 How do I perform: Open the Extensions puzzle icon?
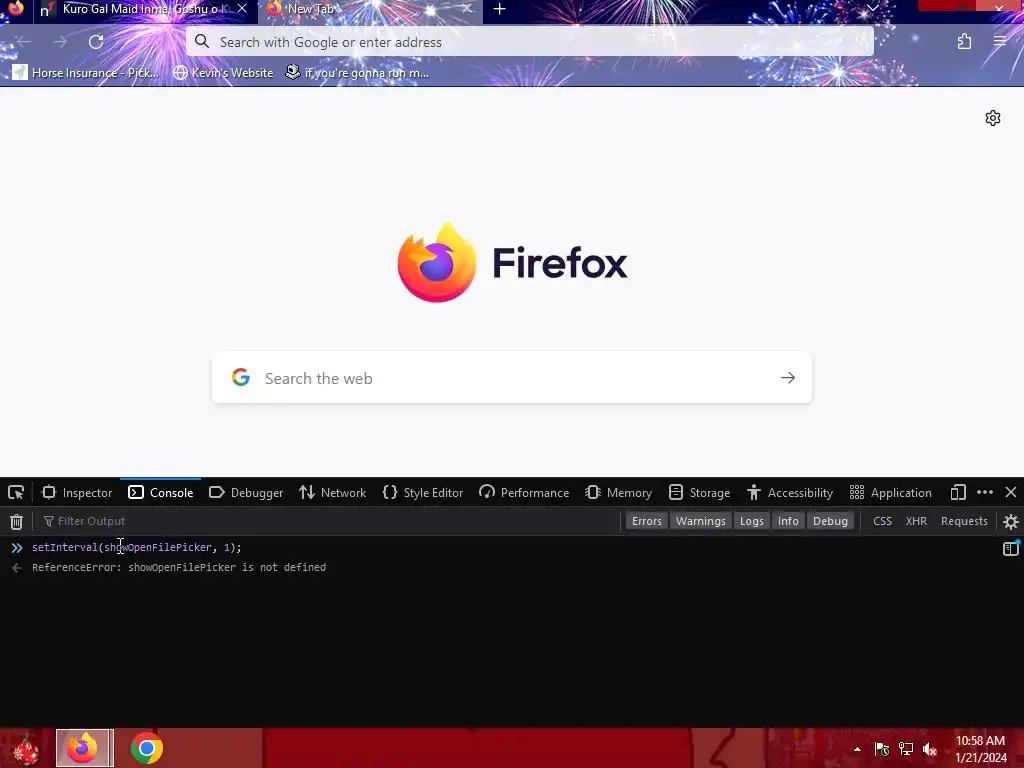pyautogui.click(x=965, y=42)
